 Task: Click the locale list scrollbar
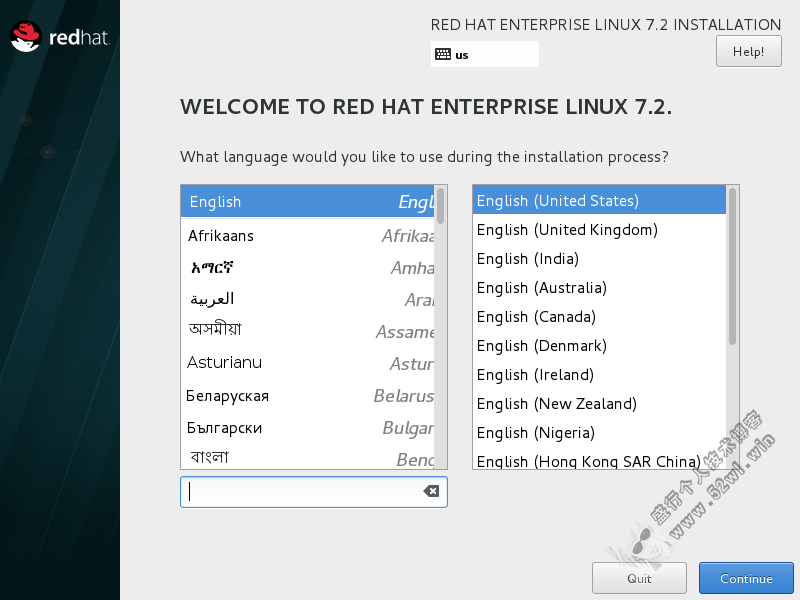[x=733, y=266]
